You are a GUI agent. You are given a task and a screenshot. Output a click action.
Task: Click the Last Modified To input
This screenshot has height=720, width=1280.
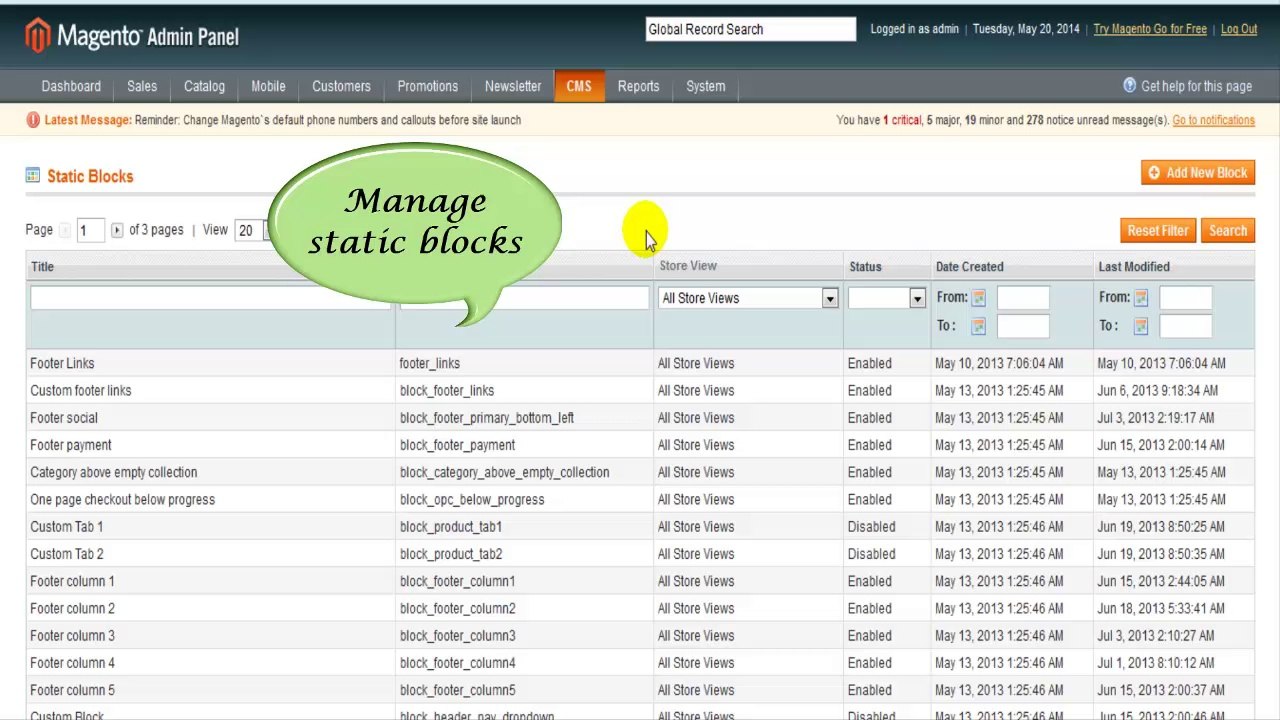(x=1186, y=326)
